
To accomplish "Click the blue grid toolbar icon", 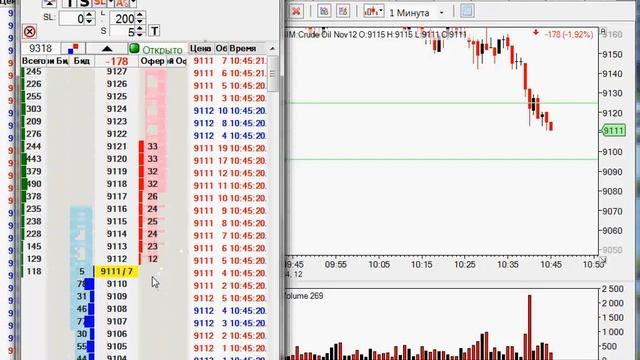I will (x=467, y=11).
